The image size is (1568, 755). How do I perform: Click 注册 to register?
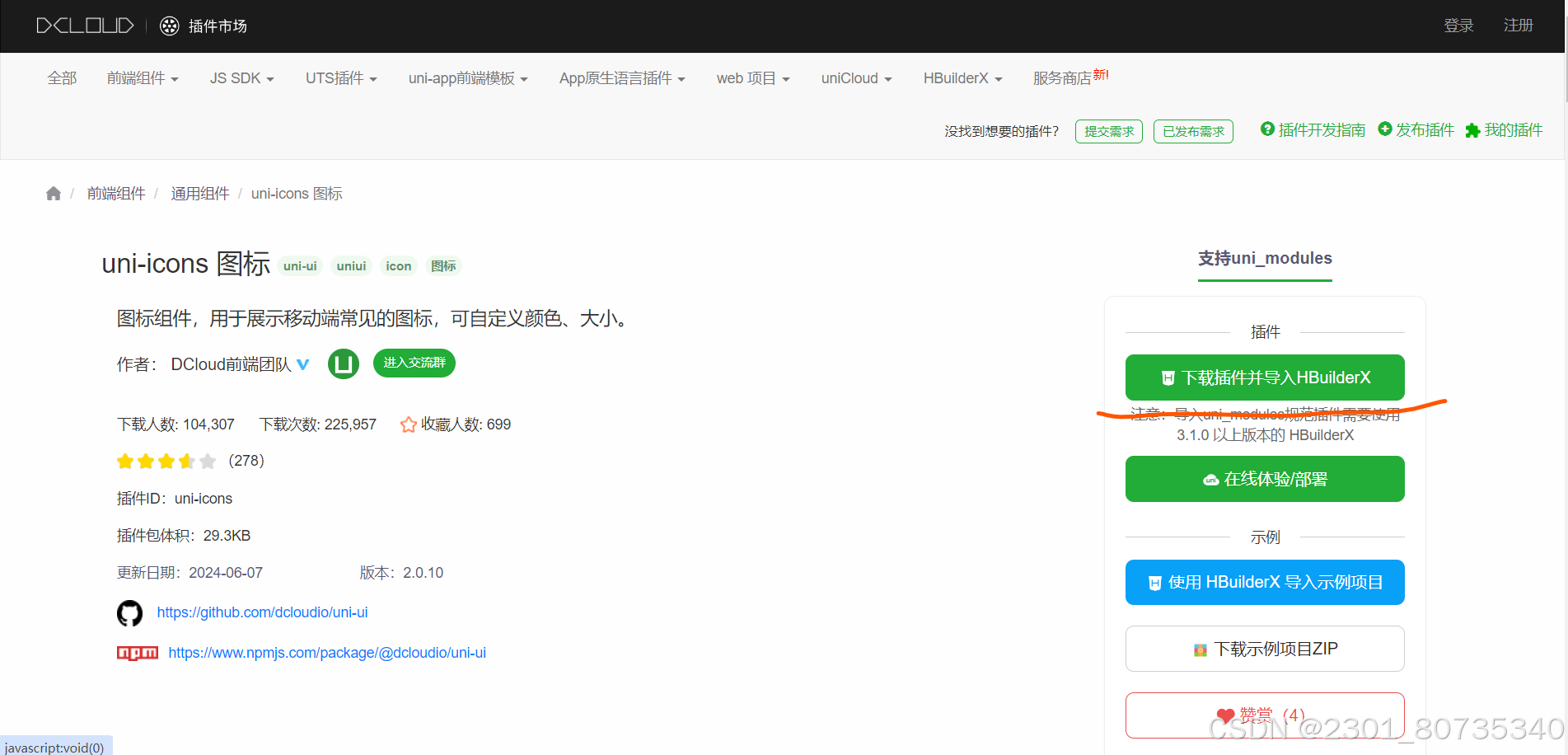click(1518, 26)
